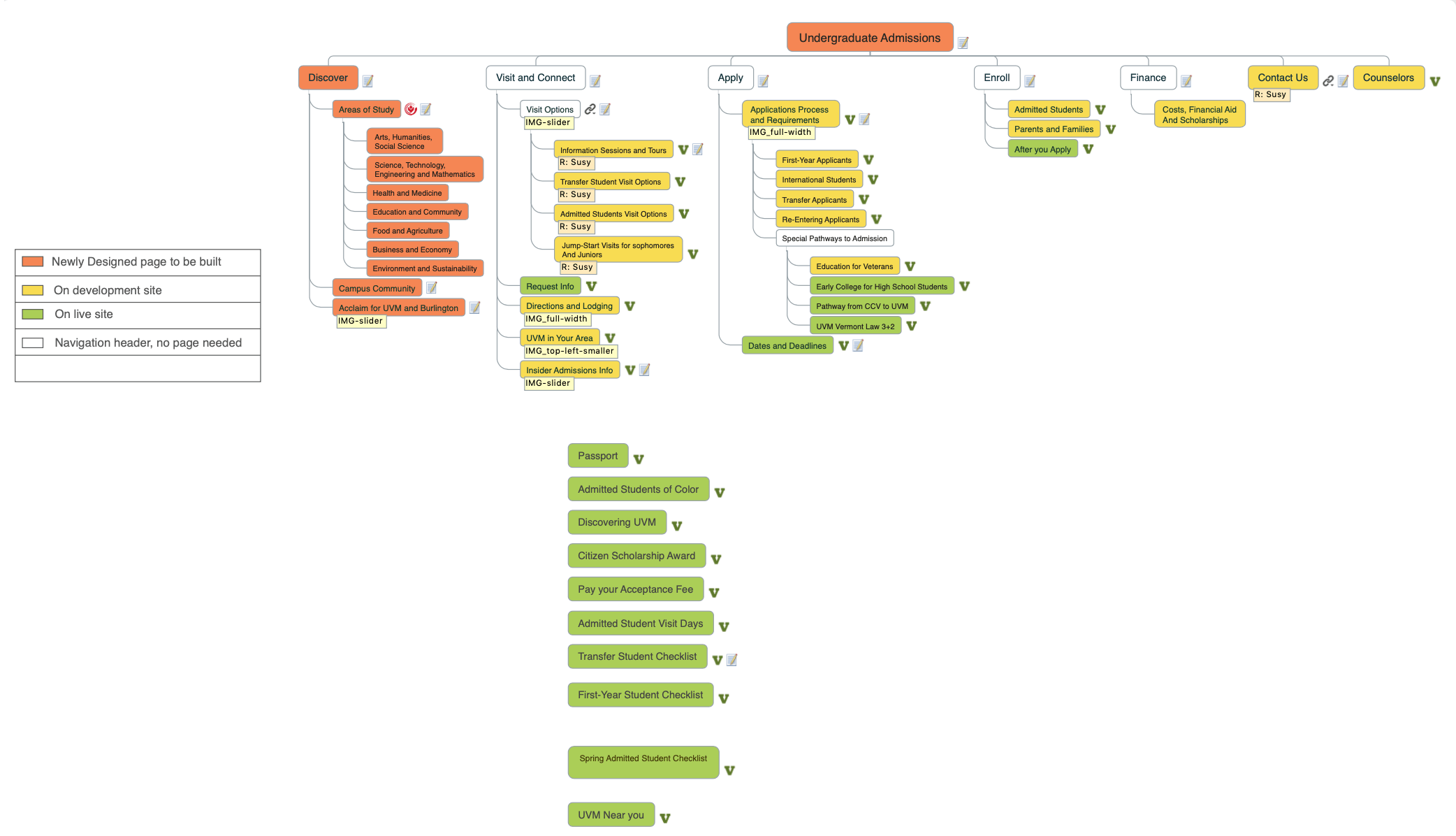
Task: Open the note icon beside Applications Process and Requirements
Action: [864, 120]
